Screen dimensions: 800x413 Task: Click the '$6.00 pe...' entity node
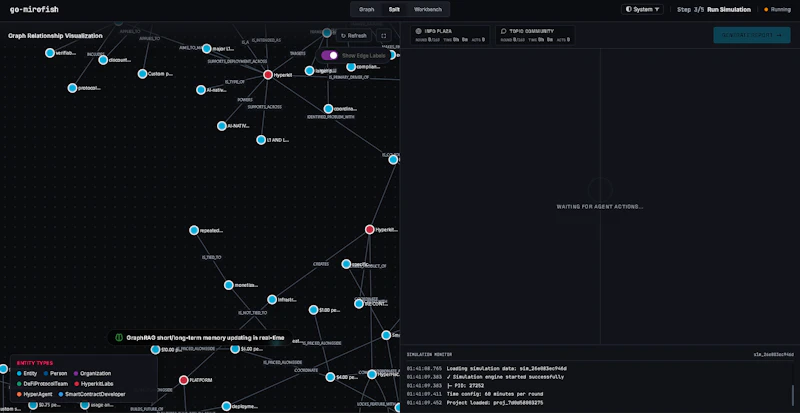[235, 349]
